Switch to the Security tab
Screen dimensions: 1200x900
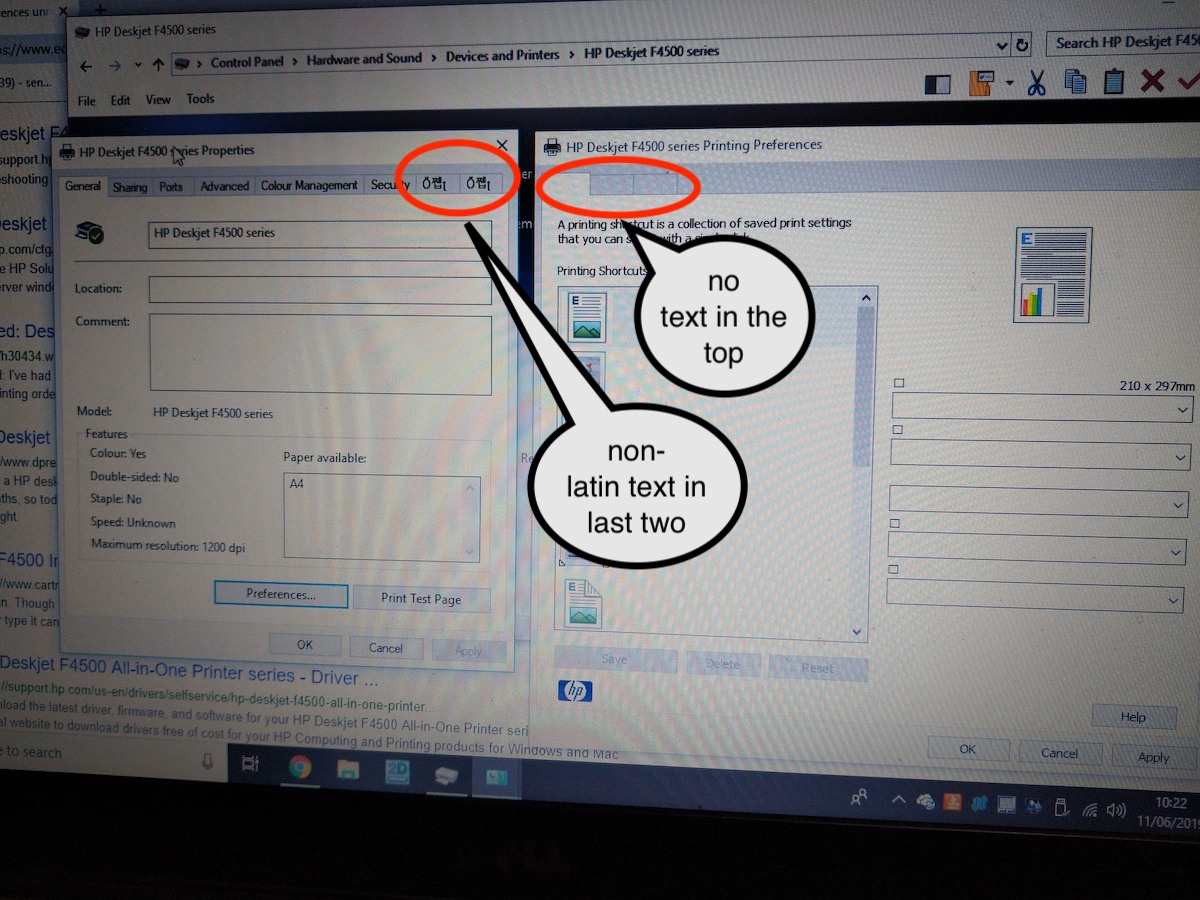388,185
